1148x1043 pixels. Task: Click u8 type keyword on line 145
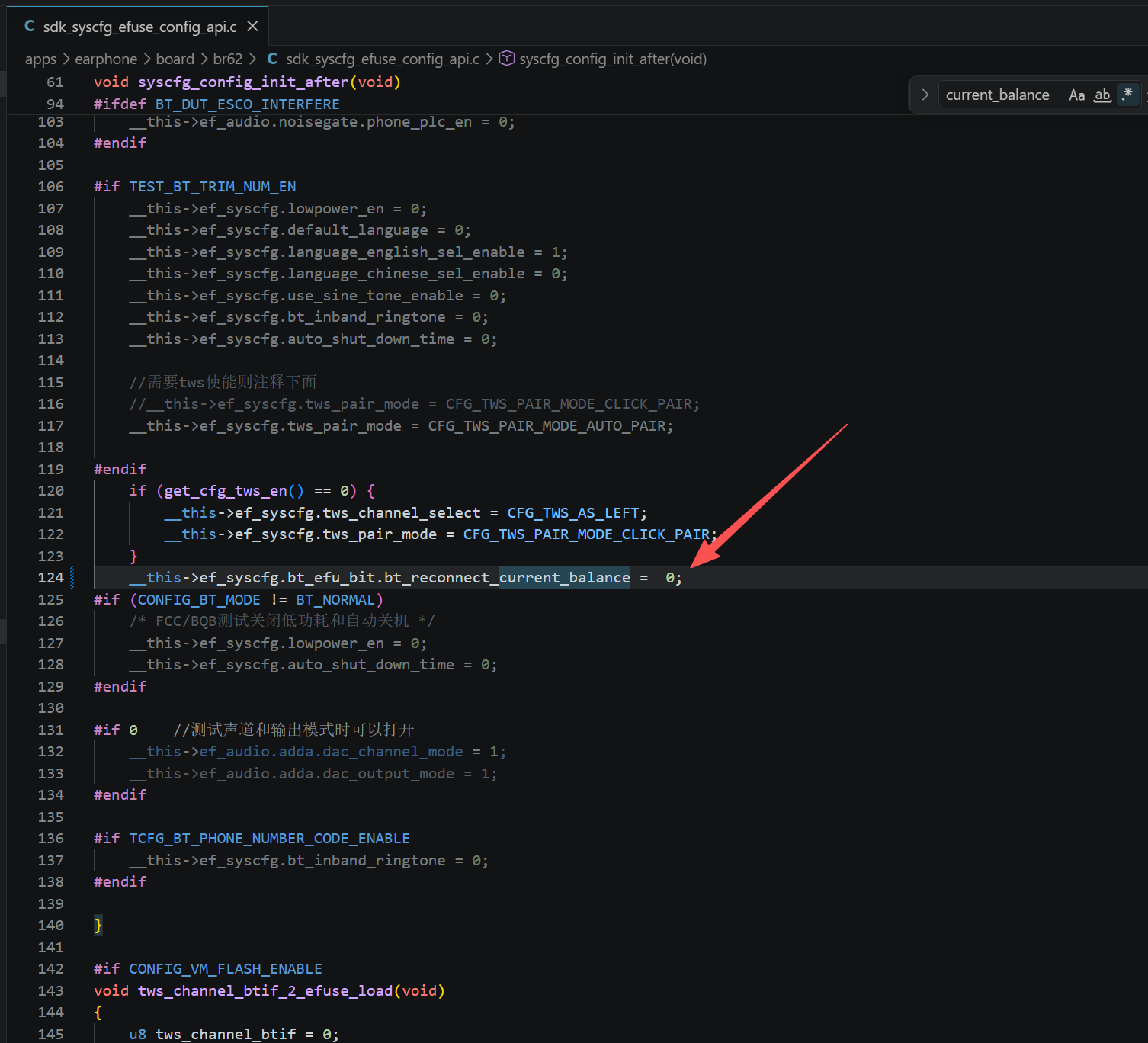pos(137,1034)
